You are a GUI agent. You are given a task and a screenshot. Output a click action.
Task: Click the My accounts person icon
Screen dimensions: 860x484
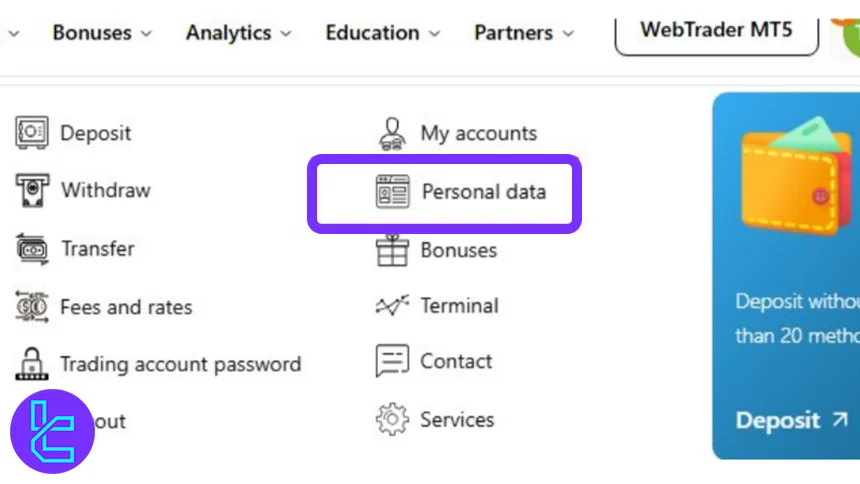[x=392, y=133]
